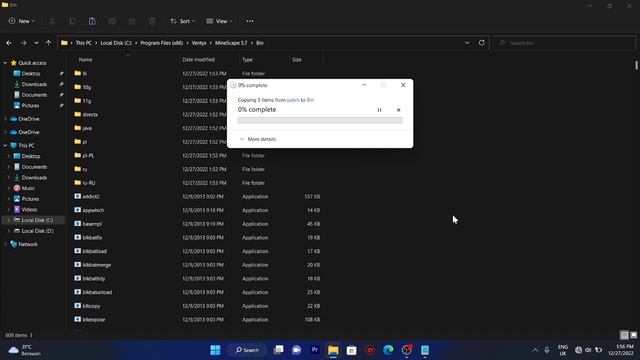Viewport: 640px width, 360px height.
Task: Click the file list vertical scrollbar
Action: pos(636,65)
